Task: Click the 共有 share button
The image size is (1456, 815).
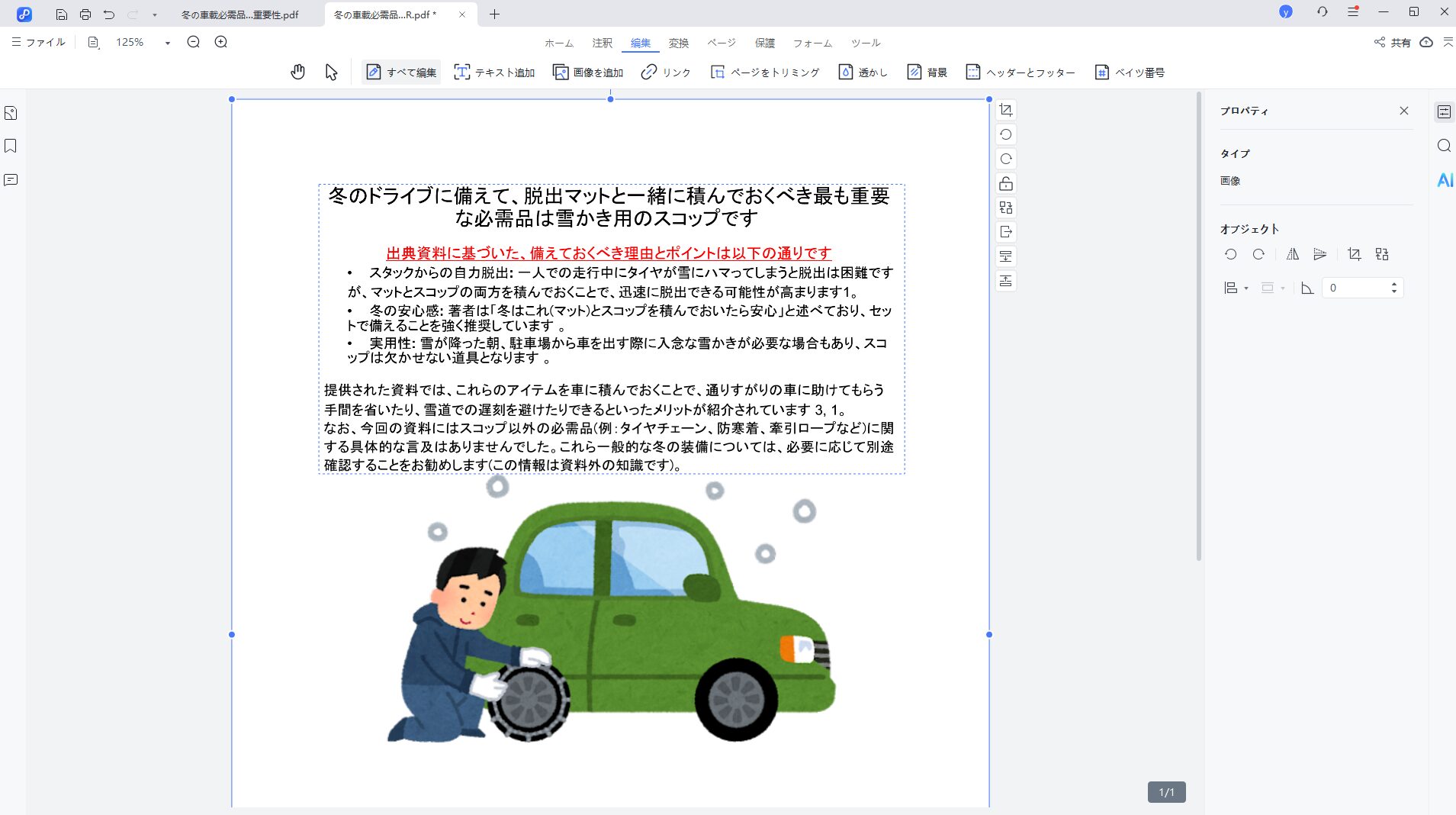Action: [x=1392, y=43]
